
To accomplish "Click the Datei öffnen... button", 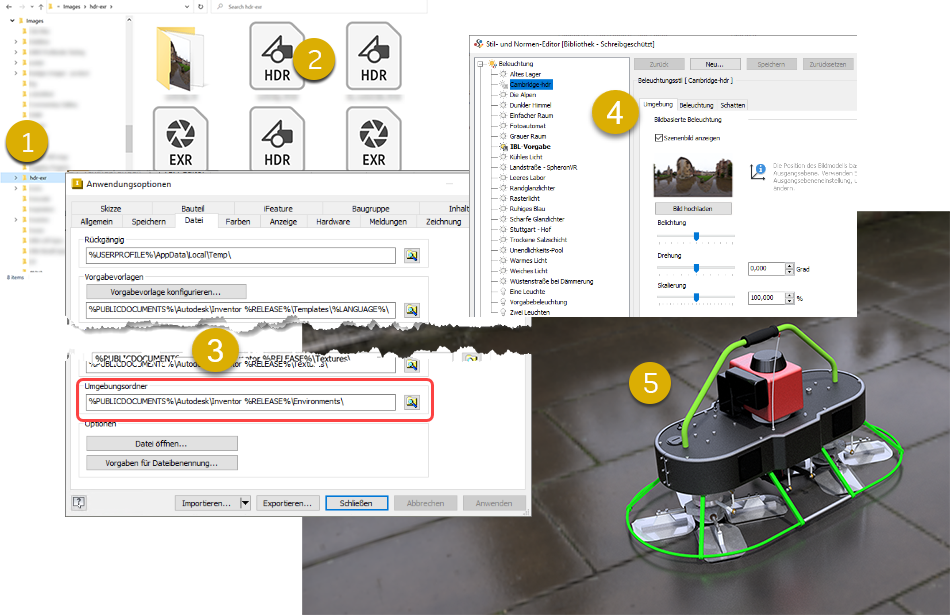I will click(x=161, y=444).
